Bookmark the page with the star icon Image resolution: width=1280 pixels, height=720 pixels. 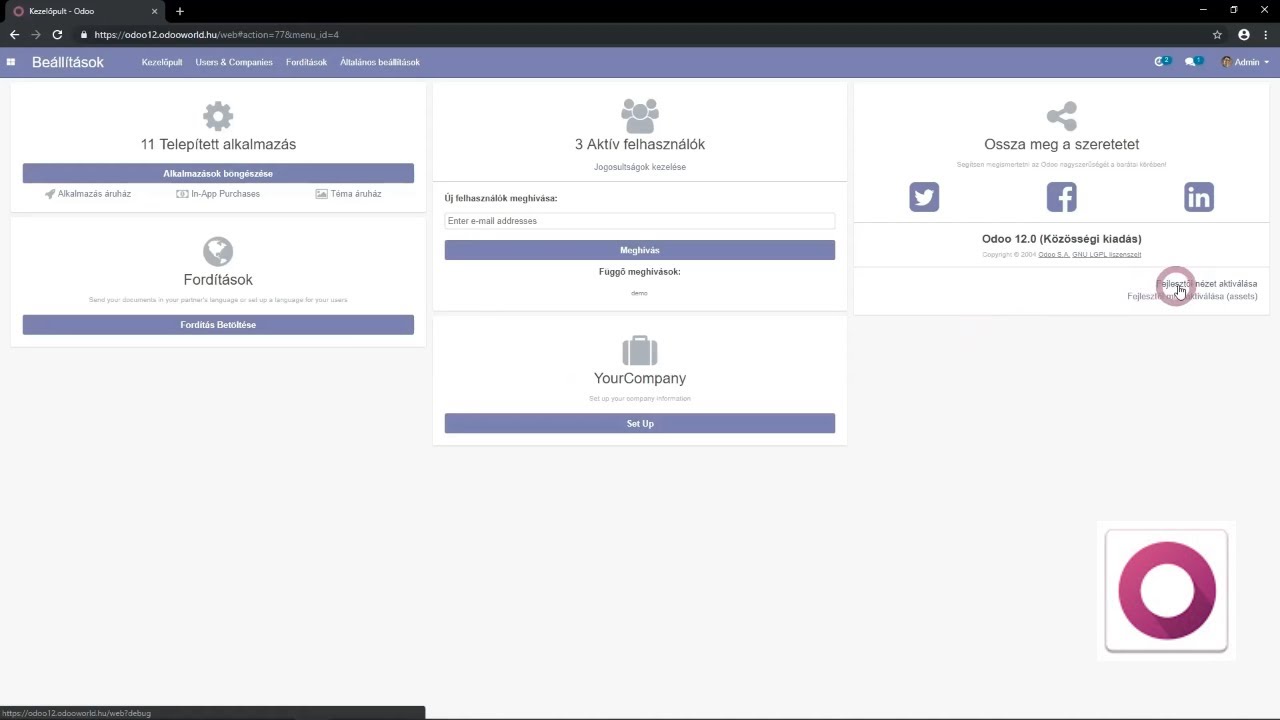coord(1217,34)
